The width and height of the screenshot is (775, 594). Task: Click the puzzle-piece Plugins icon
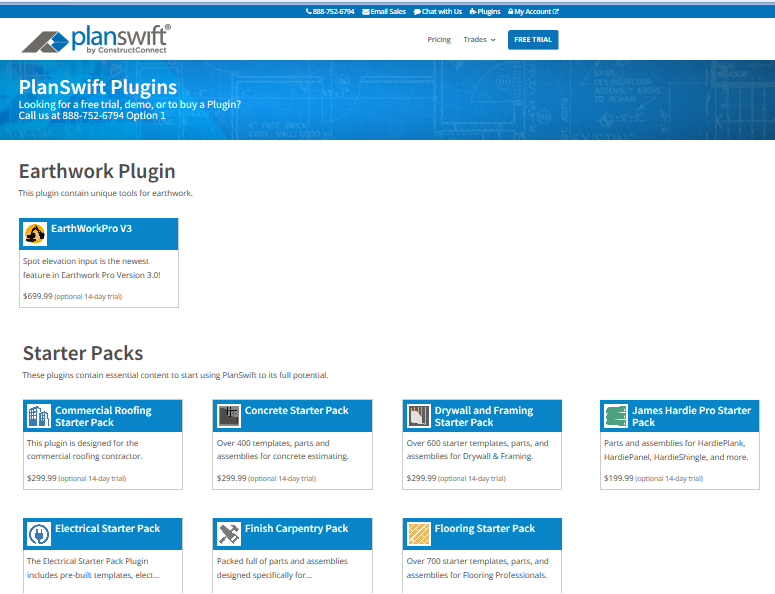click(x=473, y=11)
